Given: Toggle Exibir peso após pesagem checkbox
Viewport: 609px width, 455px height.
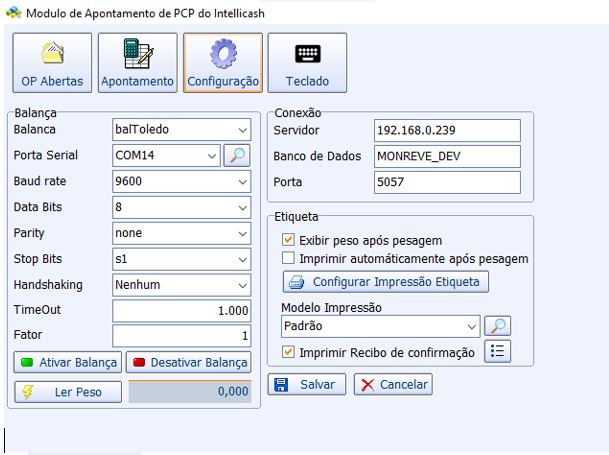Looking at the screenshot, I should point(290,240).
